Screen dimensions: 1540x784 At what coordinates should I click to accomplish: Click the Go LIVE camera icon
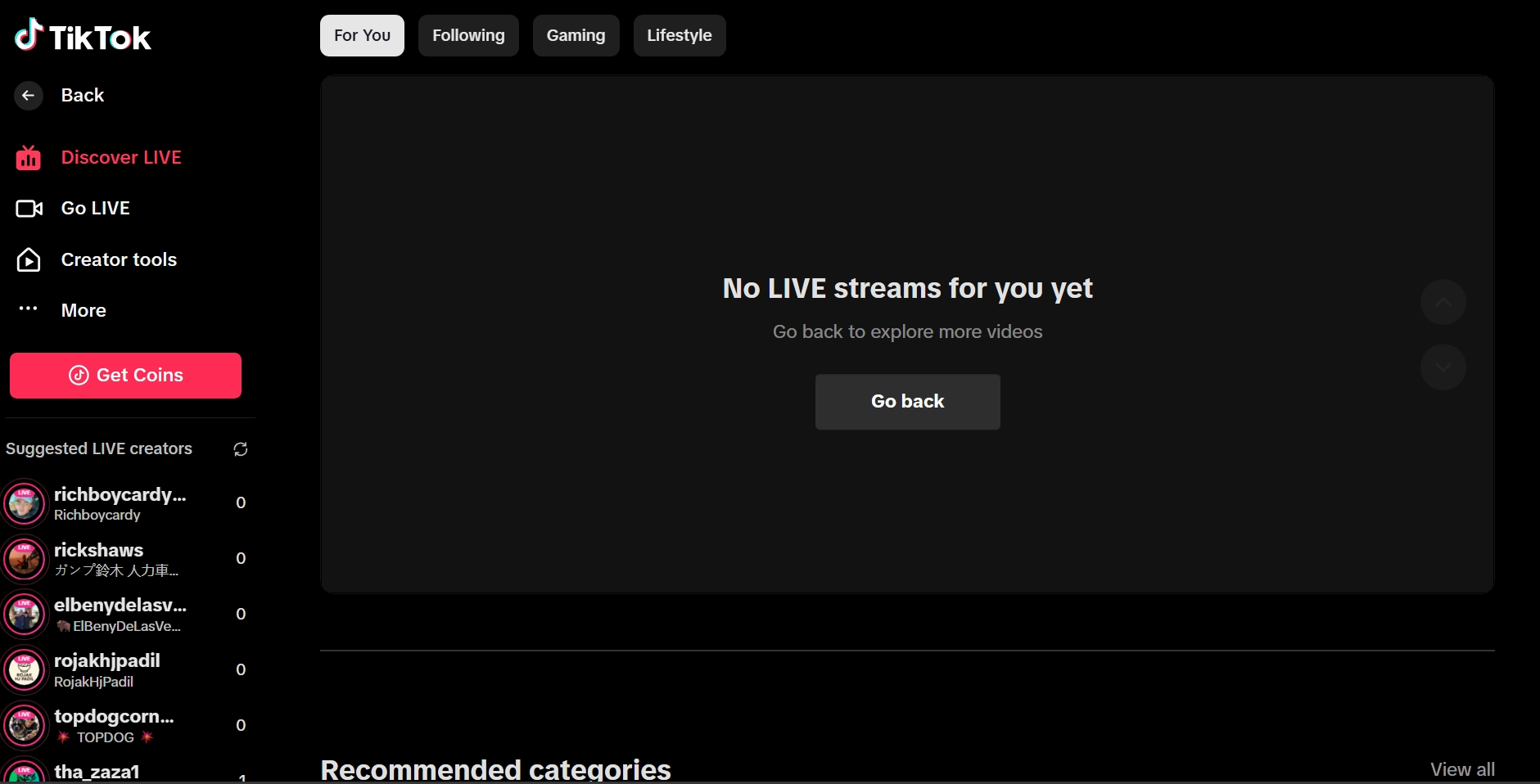(29, 209)
